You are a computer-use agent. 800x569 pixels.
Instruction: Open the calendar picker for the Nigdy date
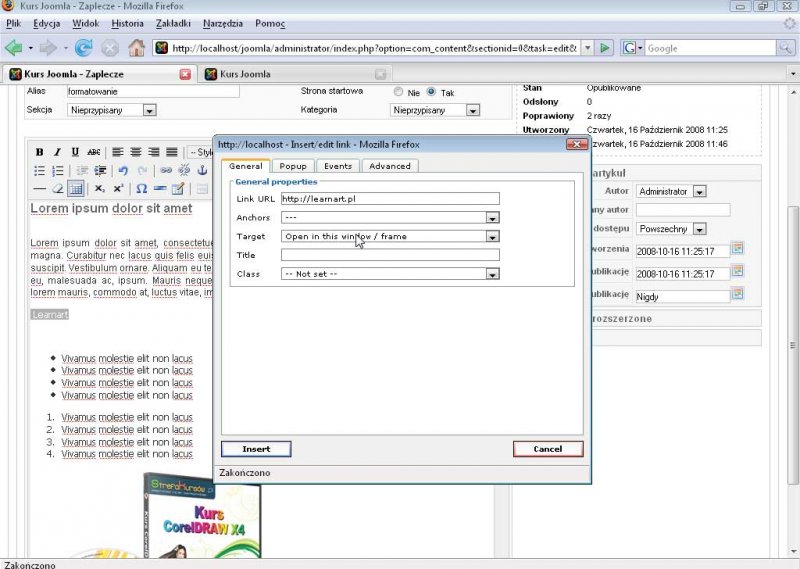pyautogui.click(x=737, y=295)
